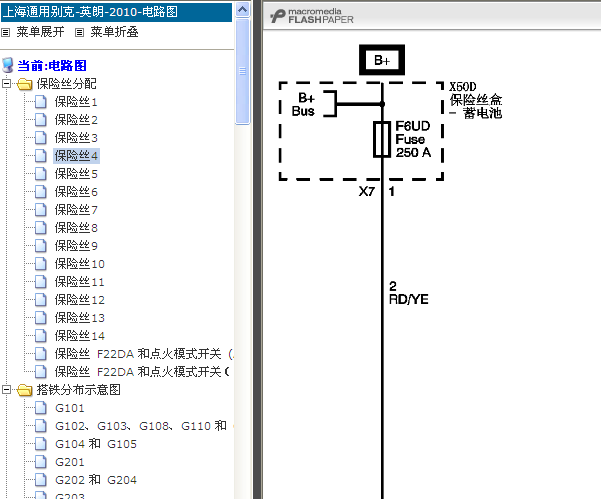Click the Macromedia FlashPaper logo
This screenshot has width=601, height=499.
point(312,16)
